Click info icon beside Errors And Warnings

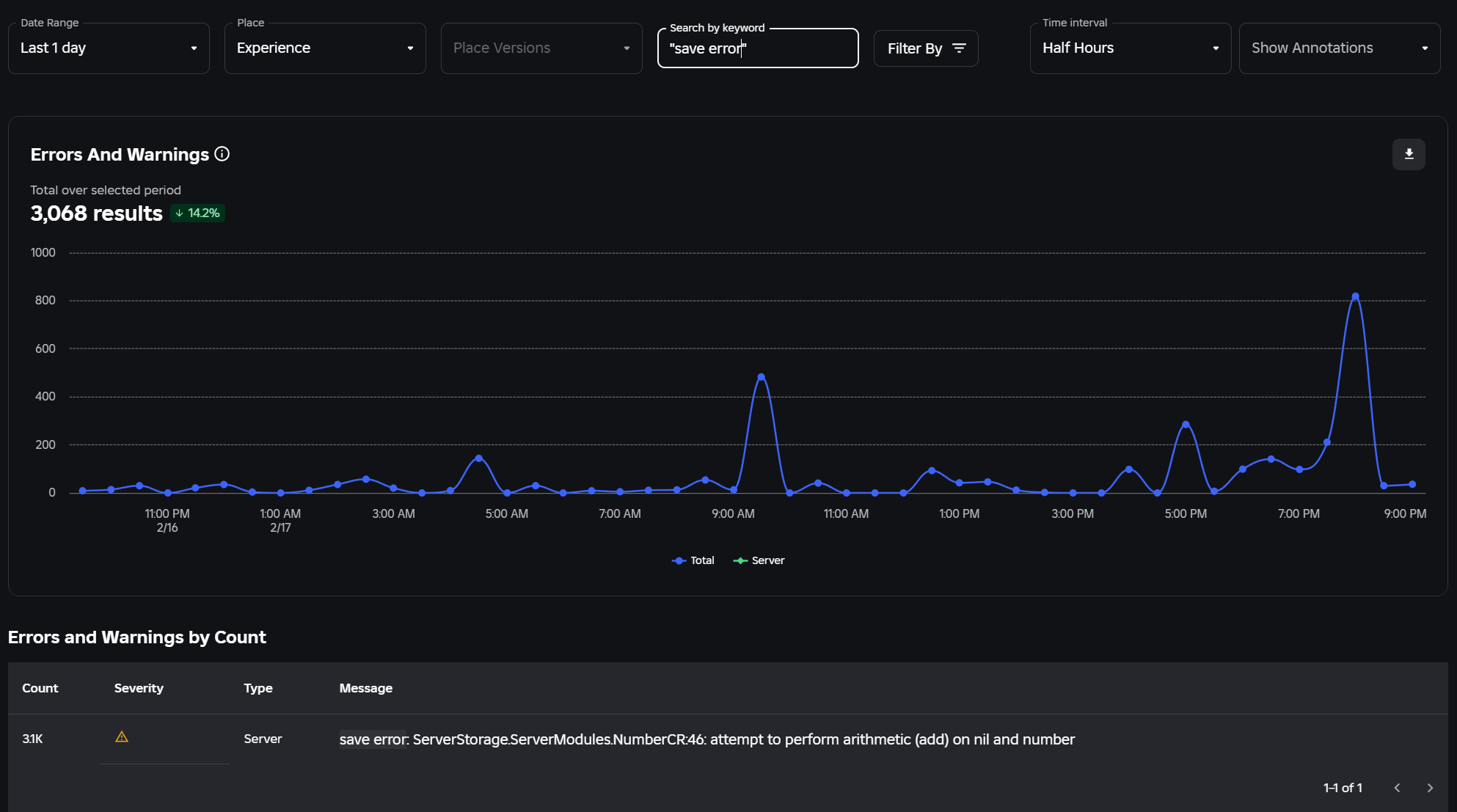click(222, 154)
